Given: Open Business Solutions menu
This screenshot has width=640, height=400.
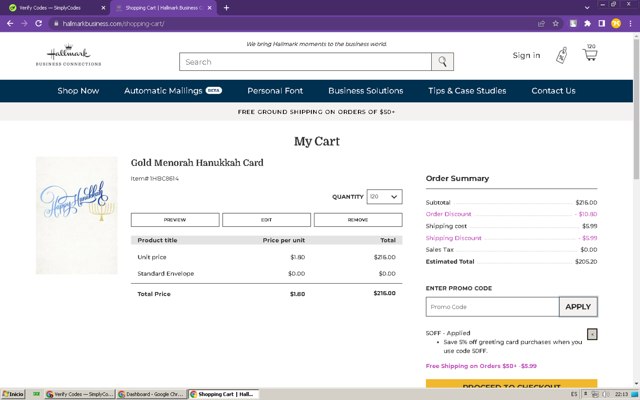Looking at the screenshot, I should pyautogui.click(x=366, y=91).
